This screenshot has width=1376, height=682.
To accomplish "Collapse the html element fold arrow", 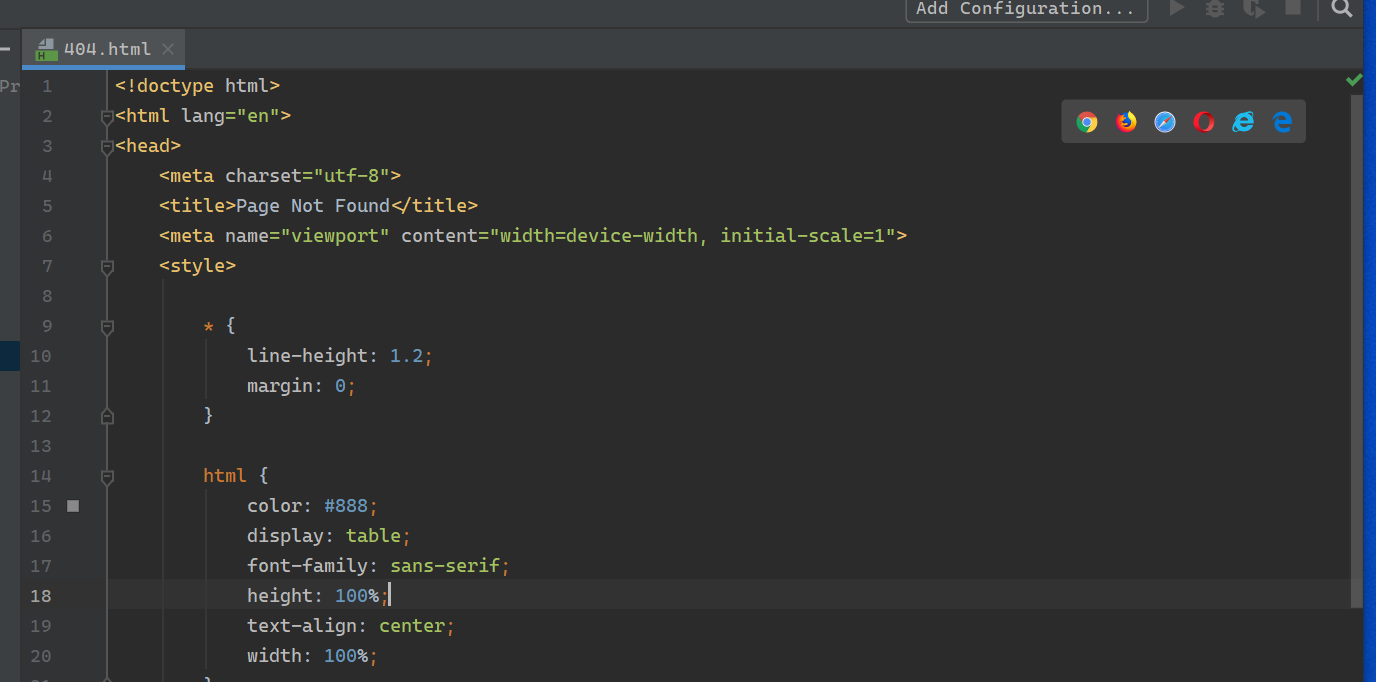I will point(107,115).
